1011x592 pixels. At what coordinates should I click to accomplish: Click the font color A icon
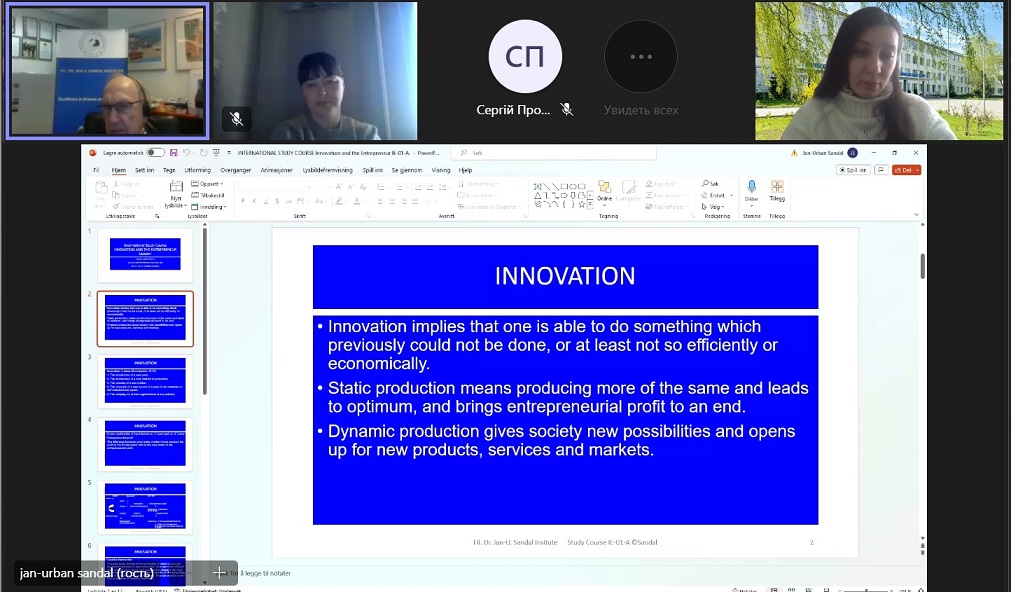pyautogui.click(x=357, y=201)
